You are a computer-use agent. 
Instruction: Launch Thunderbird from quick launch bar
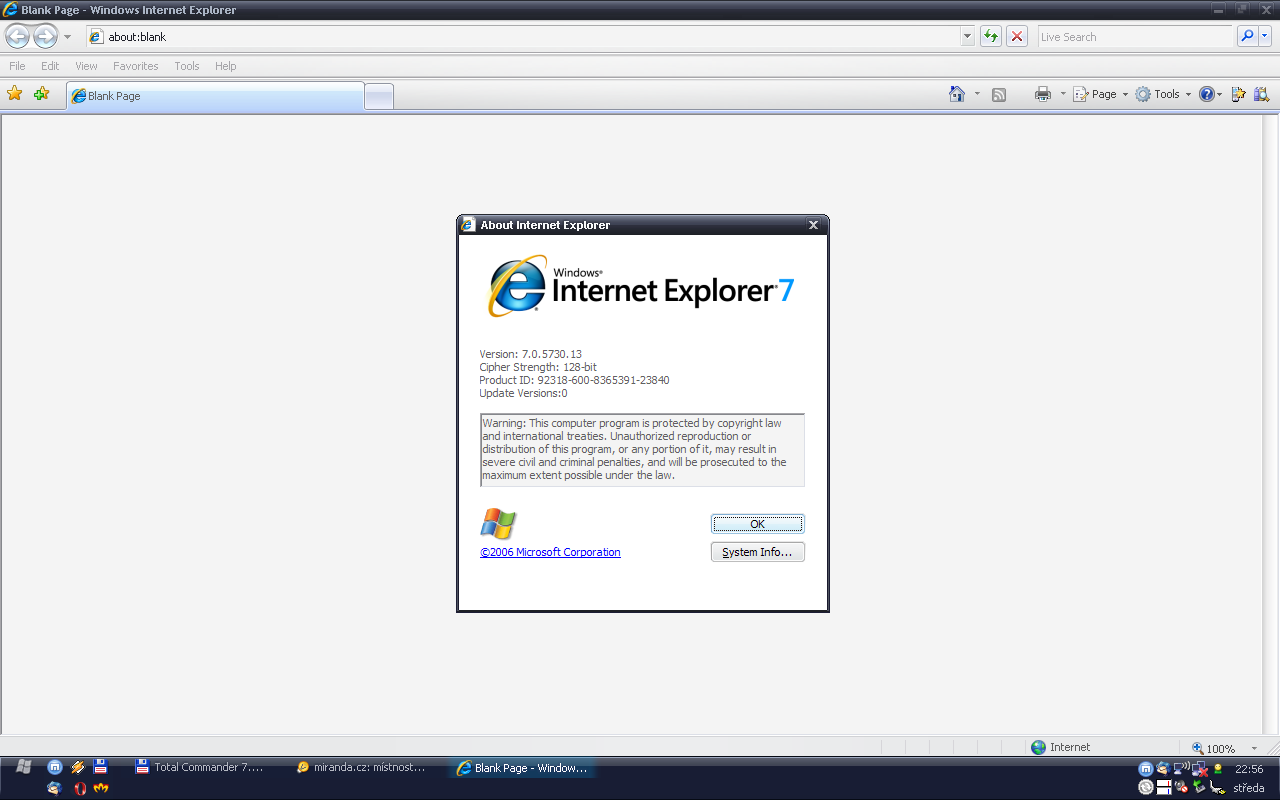54,788
